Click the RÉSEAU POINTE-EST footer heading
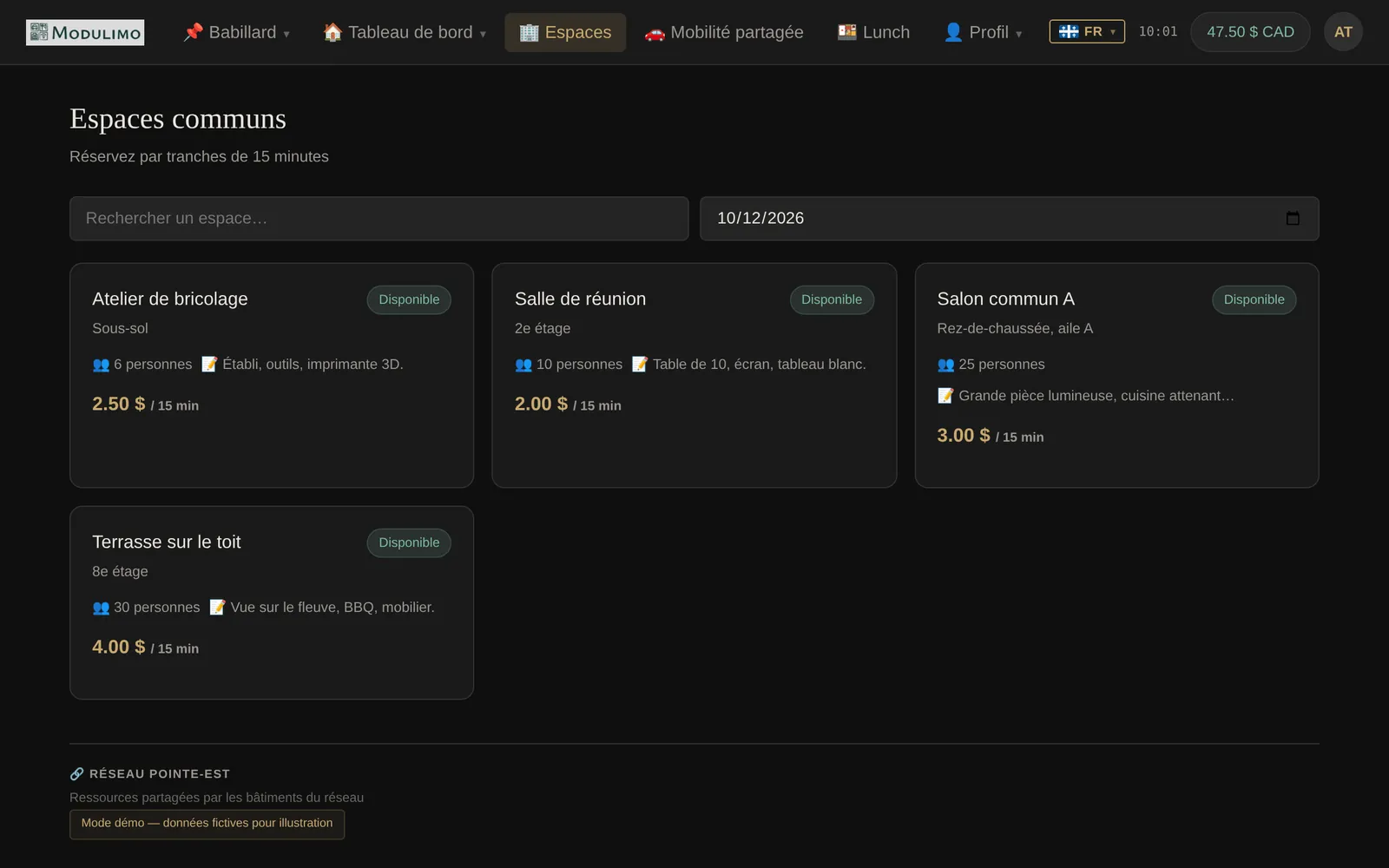The width and height of the screenshot is (1389, 868). pos(160,773)
